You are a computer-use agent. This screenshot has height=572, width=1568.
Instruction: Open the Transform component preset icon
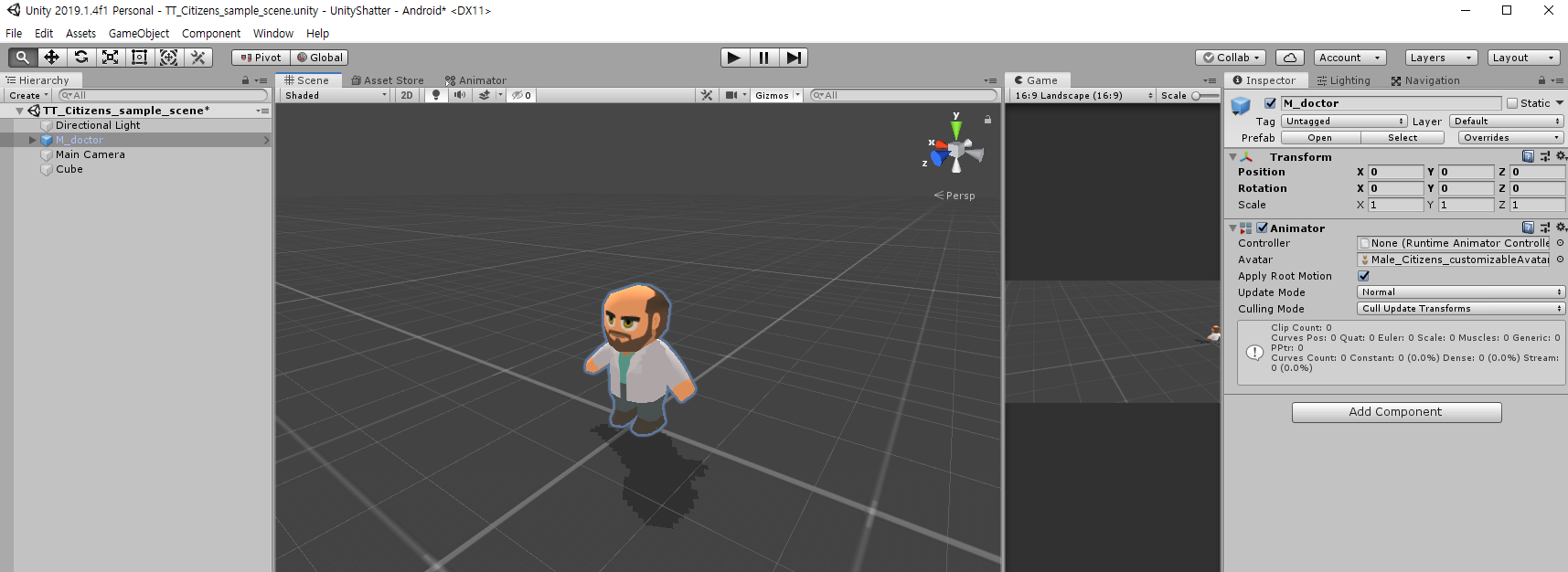1545,156
